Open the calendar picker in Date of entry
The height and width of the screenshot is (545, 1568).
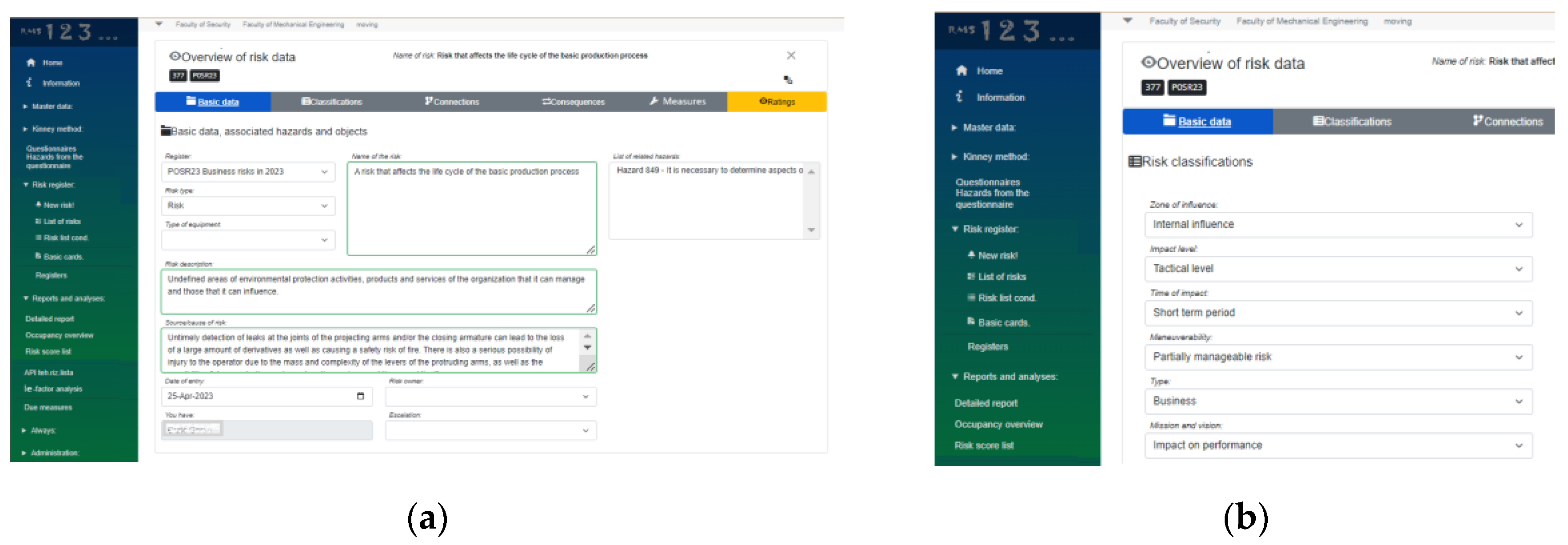click(x=360, y=396)
